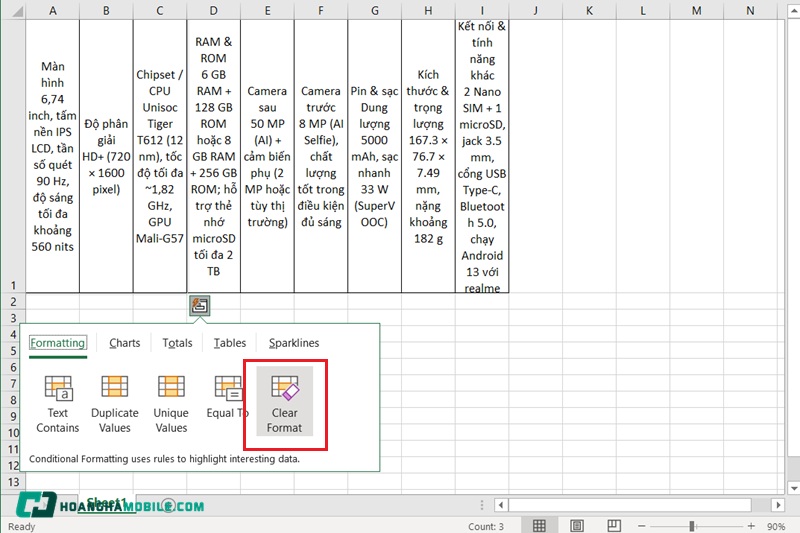Open the Totals tab in Quick Analysis
800x533 pixels.
coord(177,343)
